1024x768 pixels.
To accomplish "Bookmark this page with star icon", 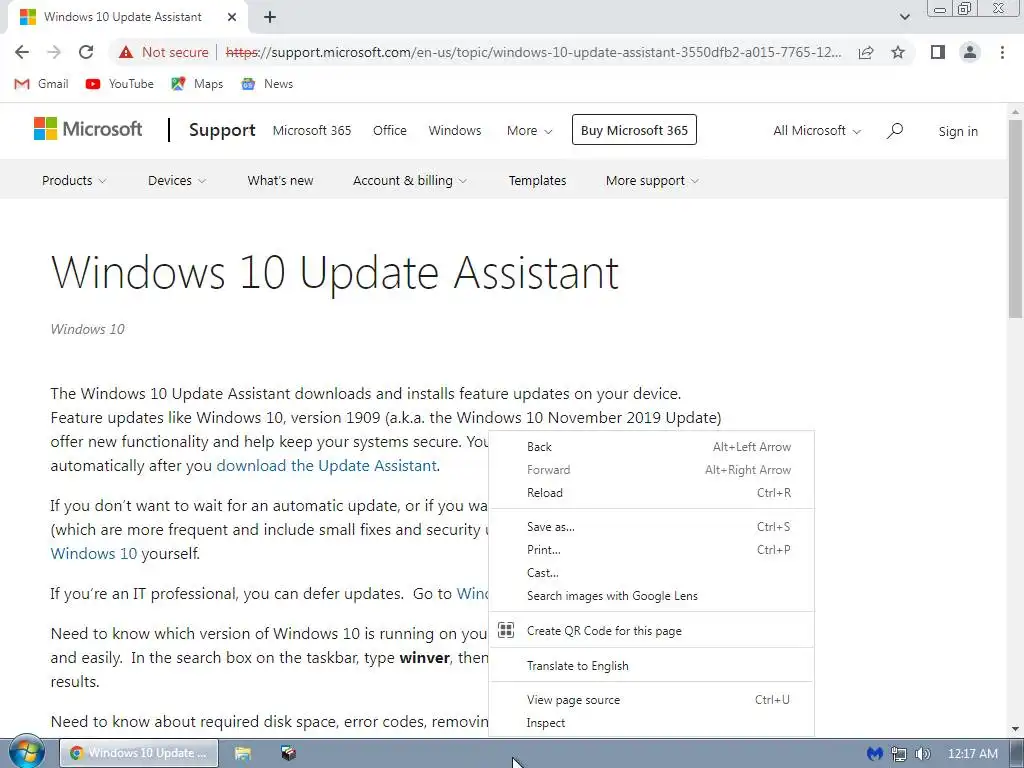I will click(898, 52).
